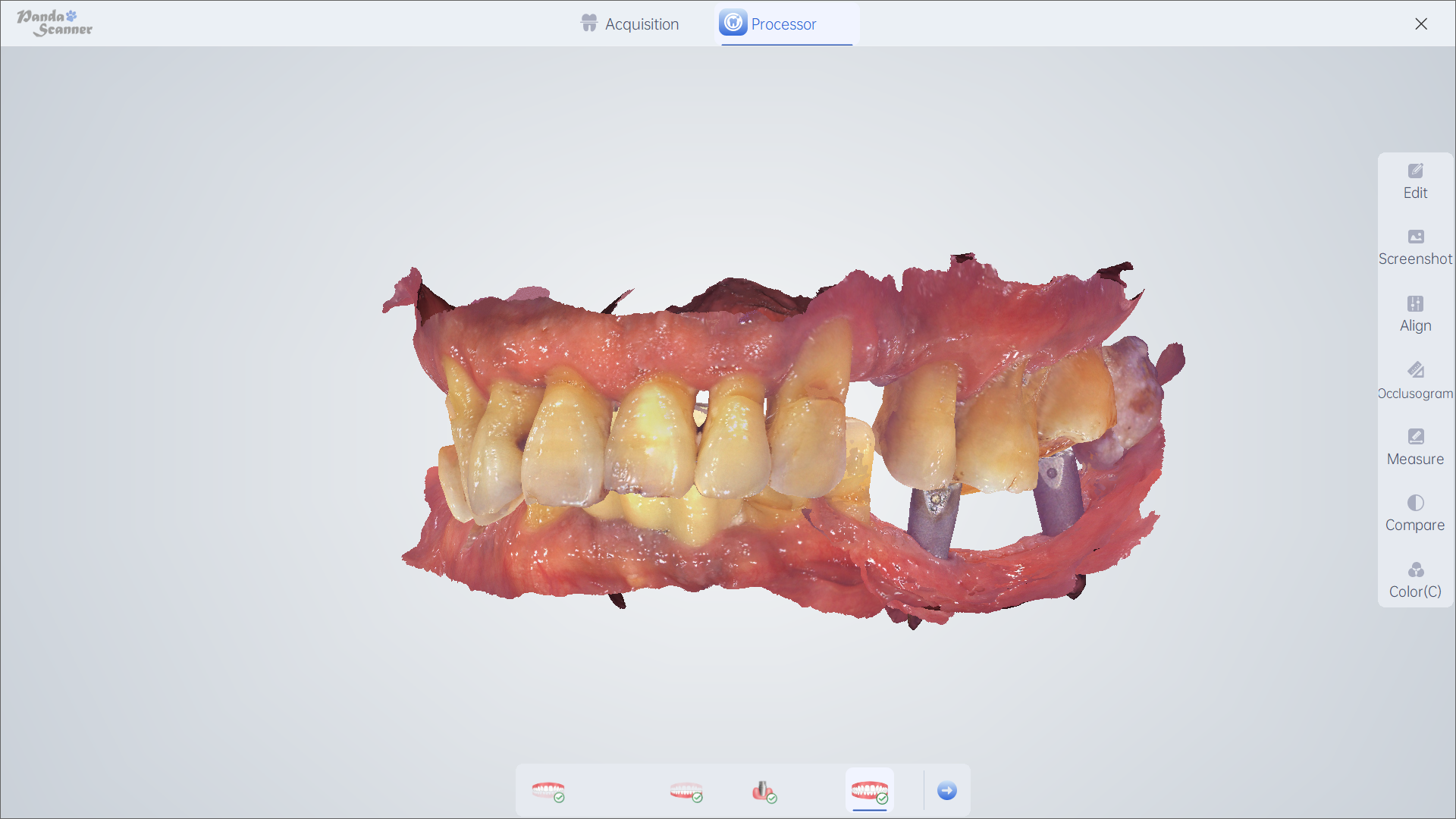1456x819 pixels.
Task: Open the Edit tool
Action: pos(1415,182)
